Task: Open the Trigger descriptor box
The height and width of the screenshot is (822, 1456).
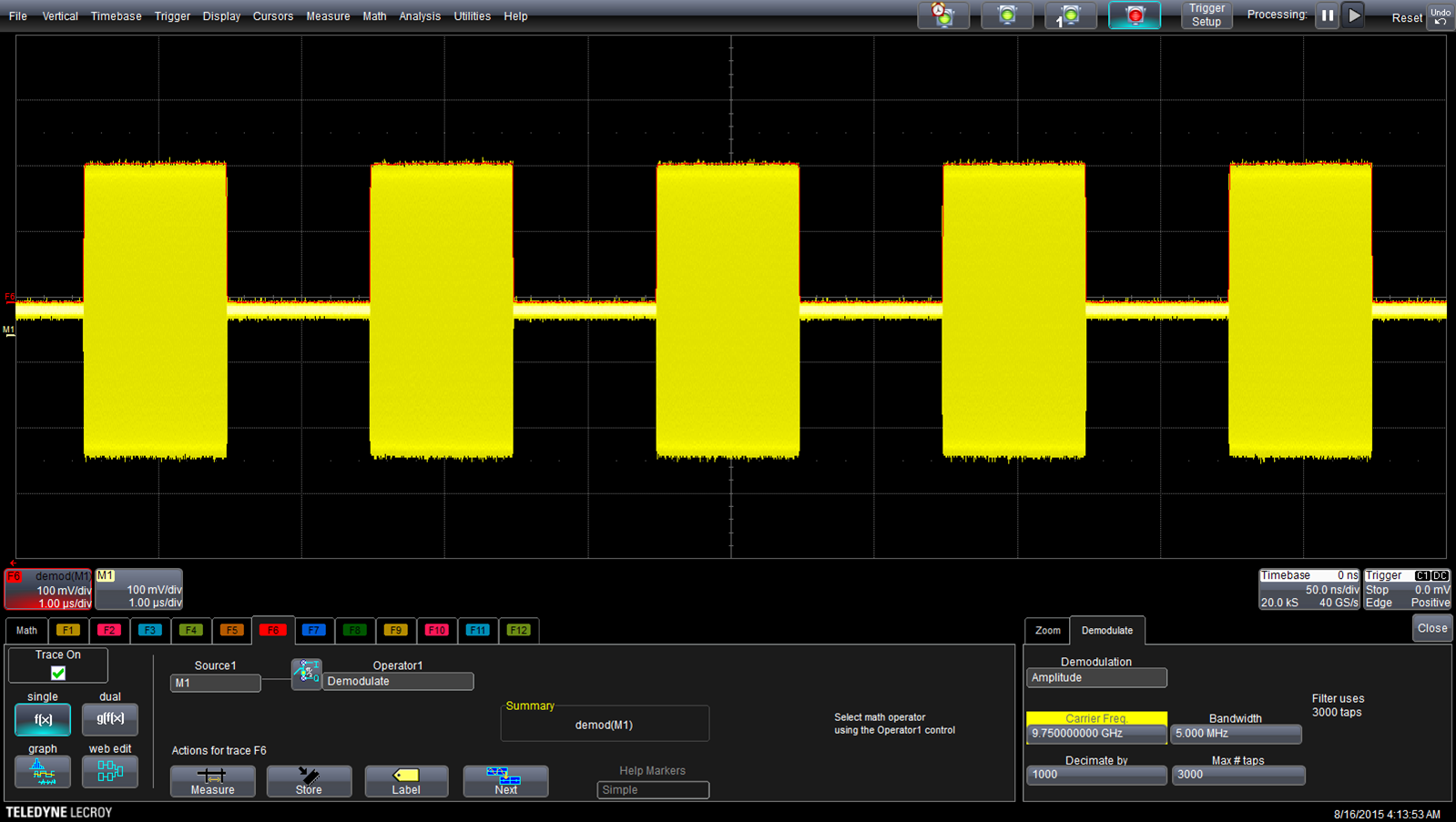Action: point(1407,589)
